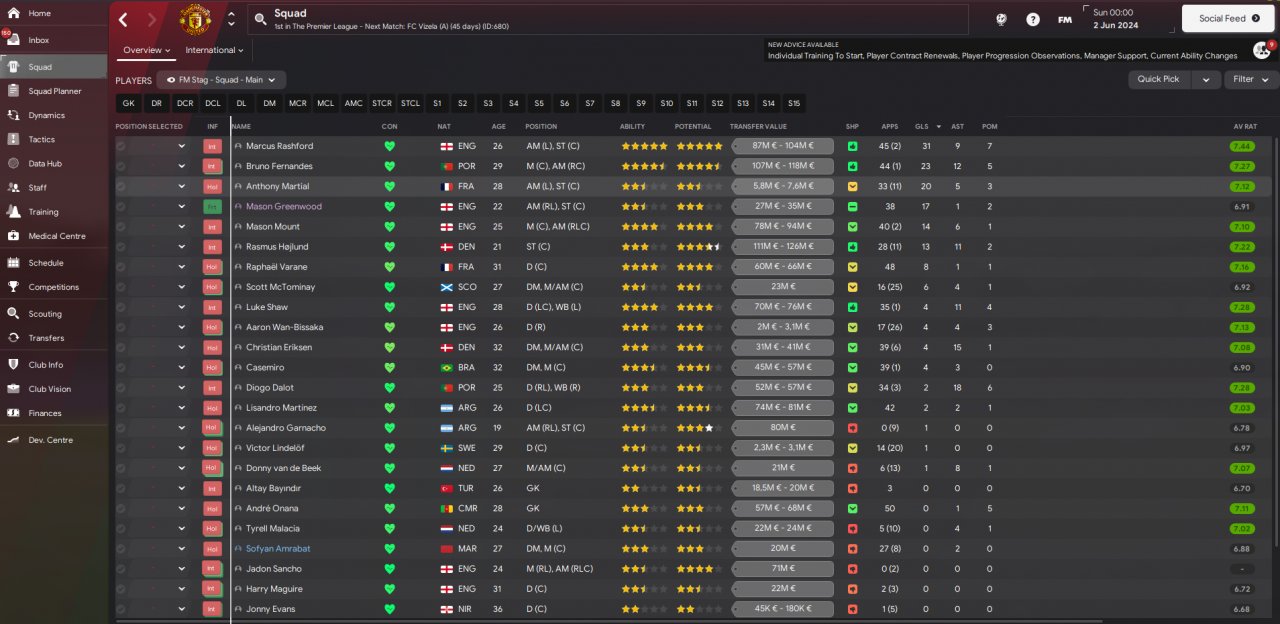Expand the International dropdown menu

(215, 50)
